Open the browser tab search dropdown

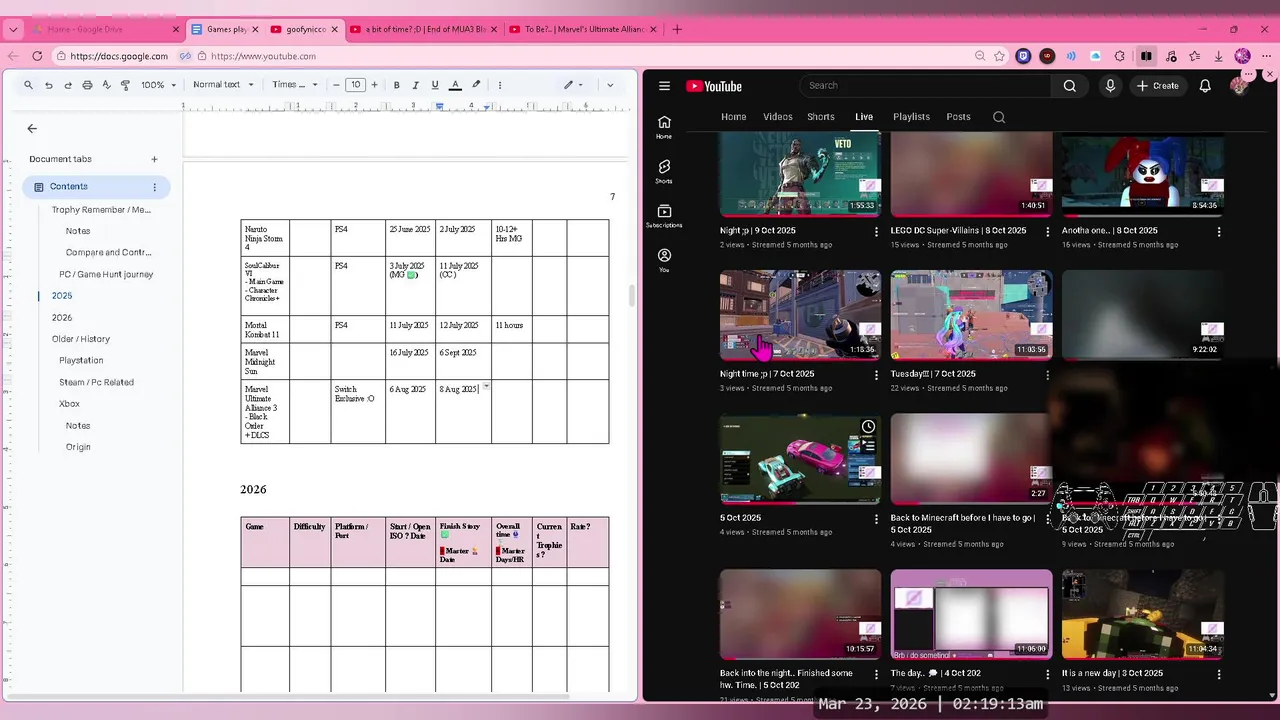pos(13,29)
